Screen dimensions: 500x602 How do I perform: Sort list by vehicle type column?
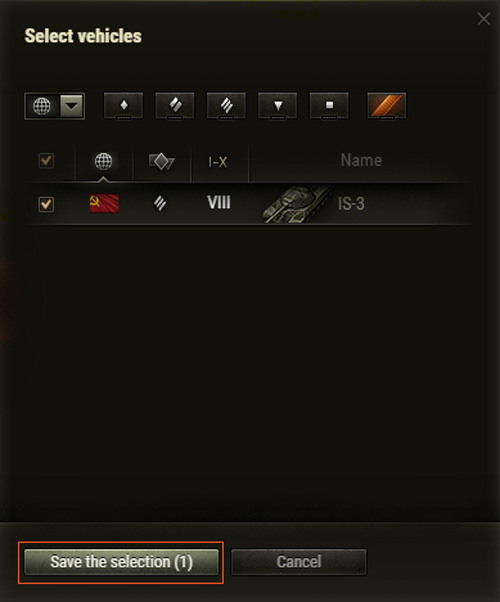[x=162, y=161]
